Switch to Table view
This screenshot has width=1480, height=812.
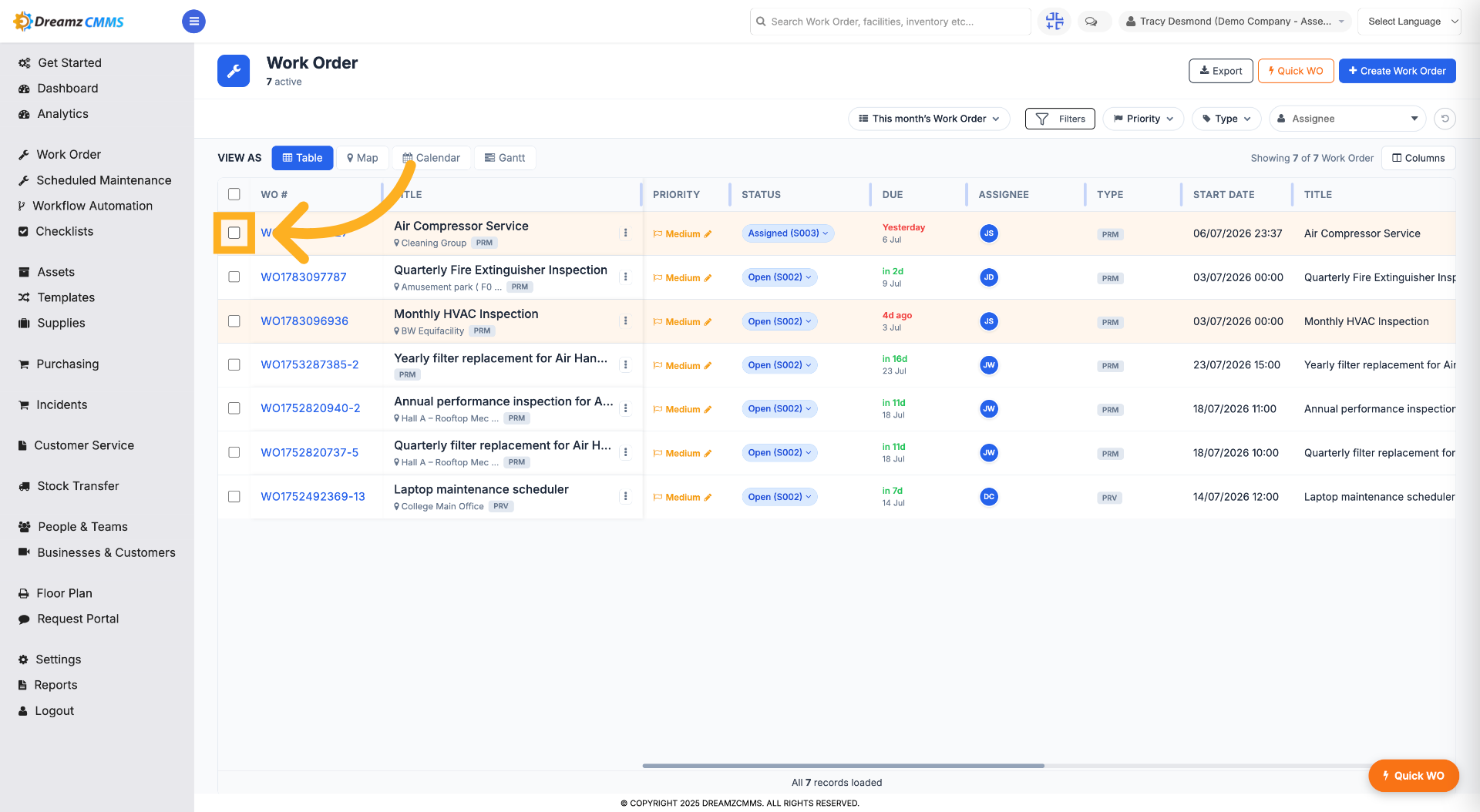(302, 158)
